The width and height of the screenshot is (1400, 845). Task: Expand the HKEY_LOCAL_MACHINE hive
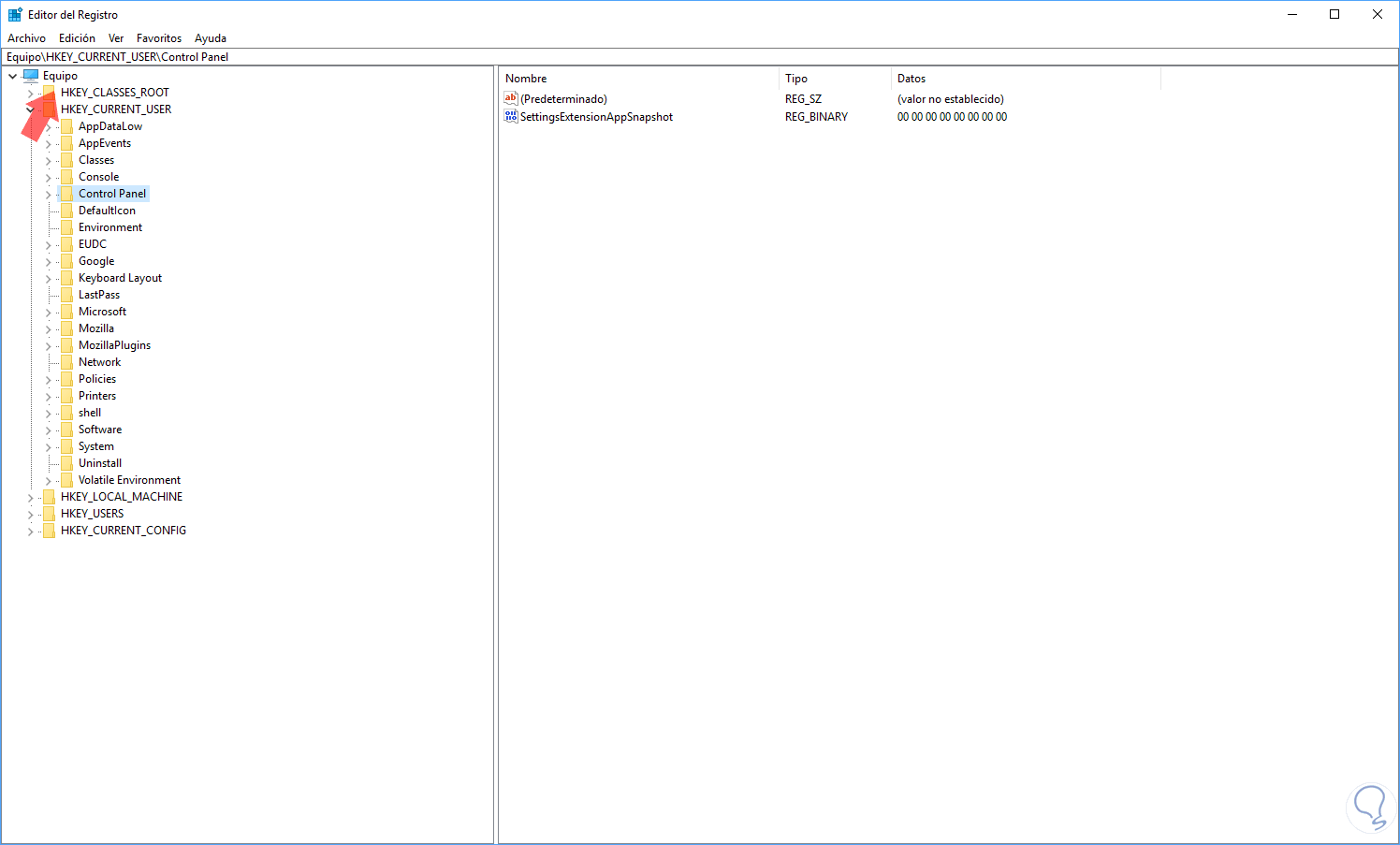pyautogui.click(x=30, y=498)
